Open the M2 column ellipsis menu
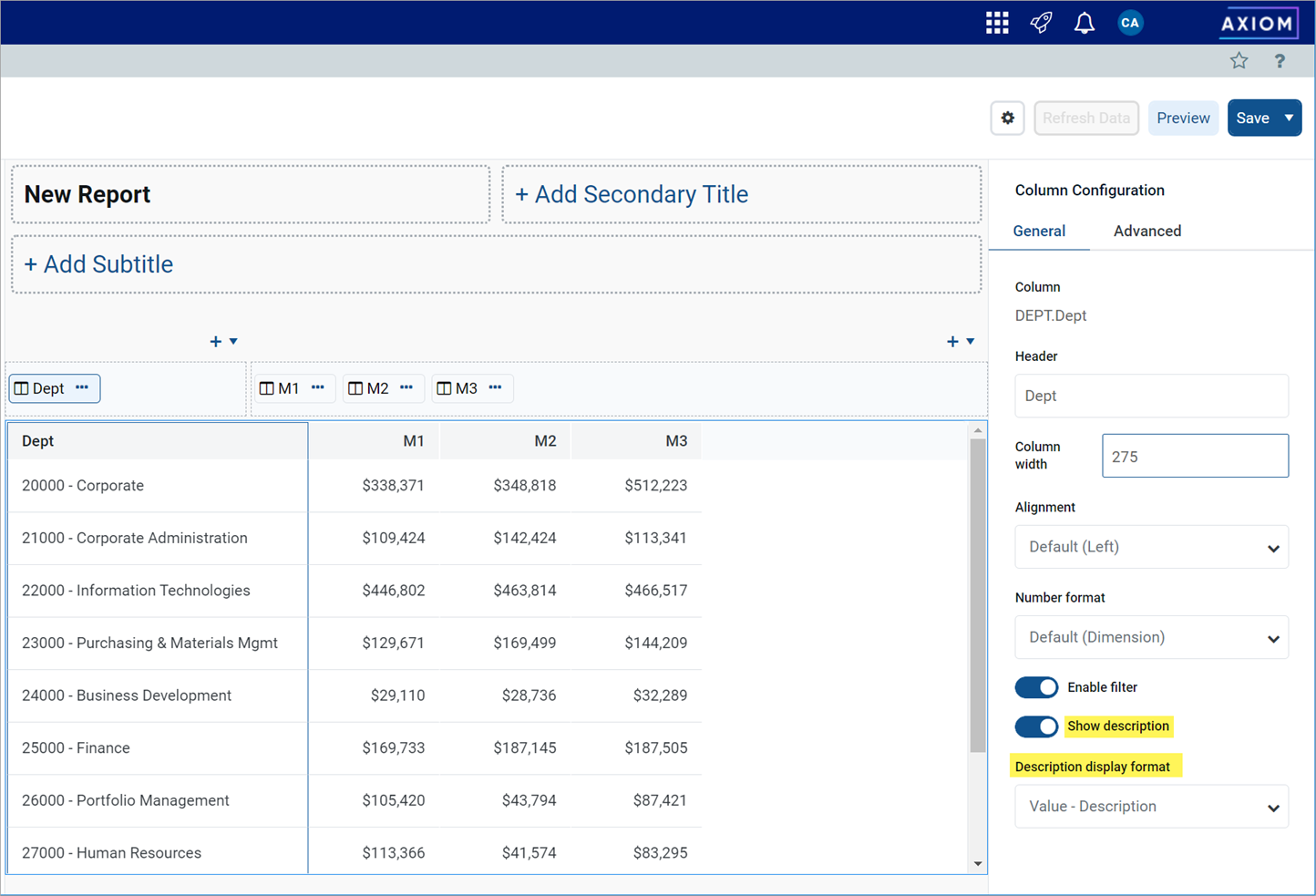The height and width of the screenshot is (896, 1316). pos(406,387)
